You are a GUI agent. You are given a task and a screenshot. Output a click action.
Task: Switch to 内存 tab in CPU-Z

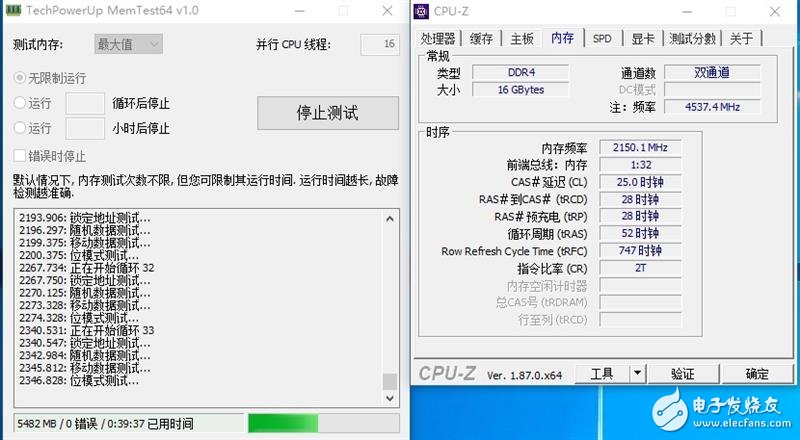(x=562, y=38)
